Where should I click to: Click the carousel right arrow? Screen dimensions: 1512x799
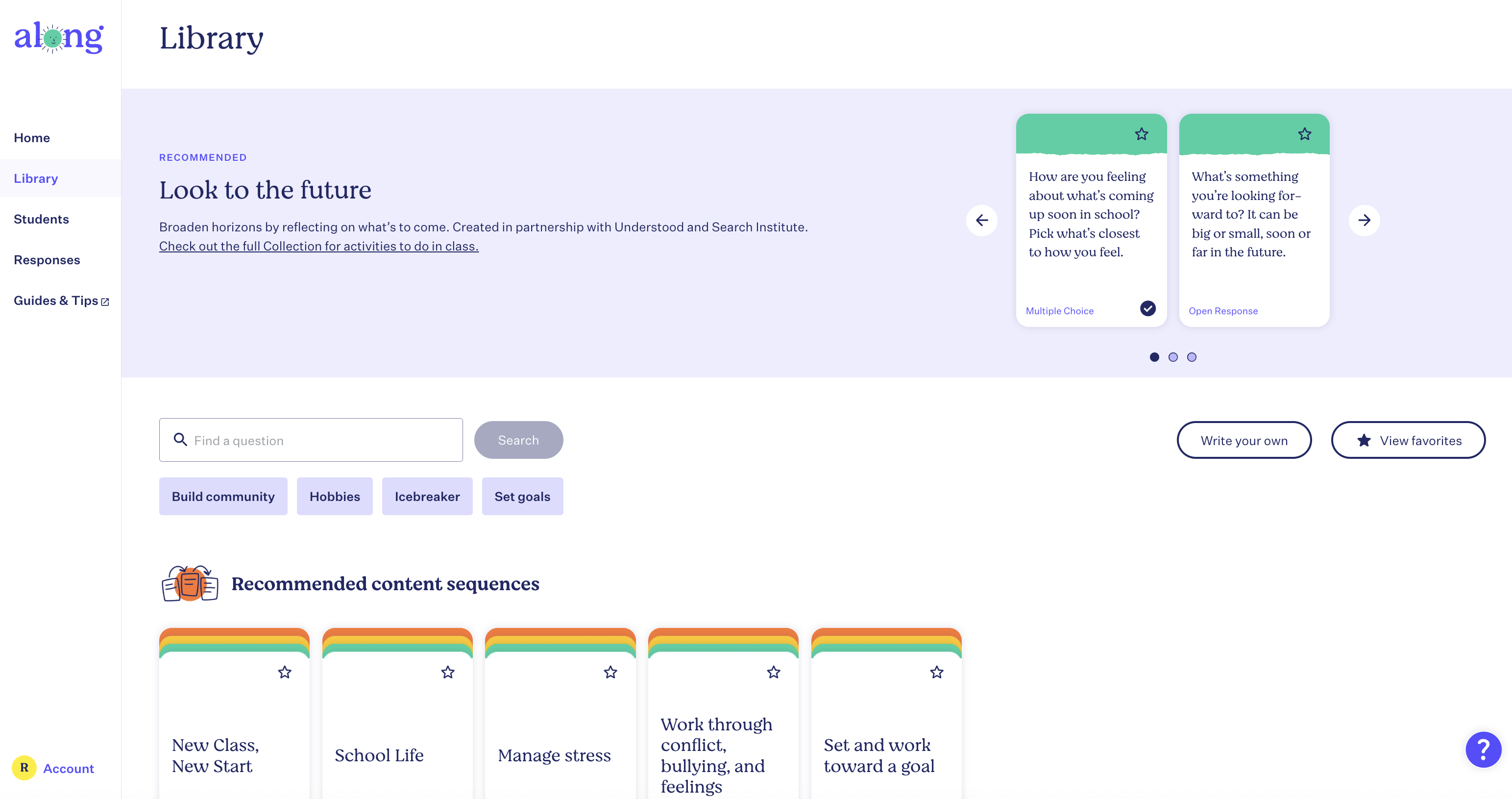click(1365, 220)
